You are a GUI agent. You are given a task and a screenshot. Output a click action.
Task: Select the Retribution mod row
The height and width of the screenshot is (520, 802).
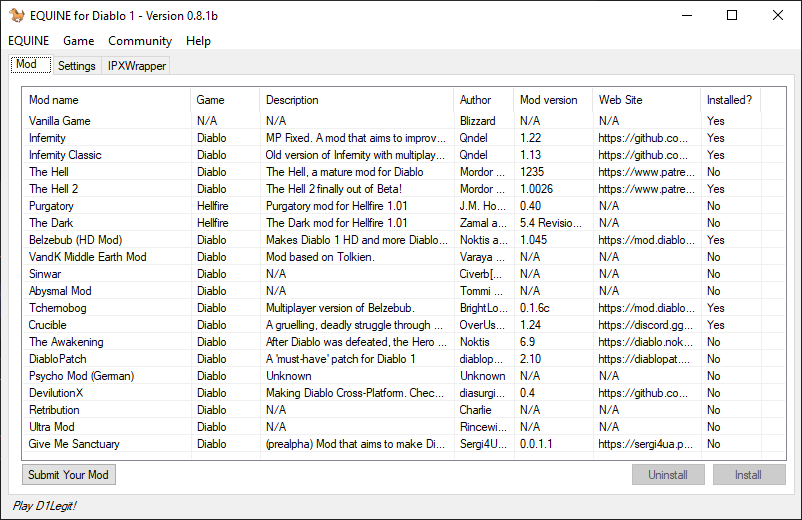point(404,410)
